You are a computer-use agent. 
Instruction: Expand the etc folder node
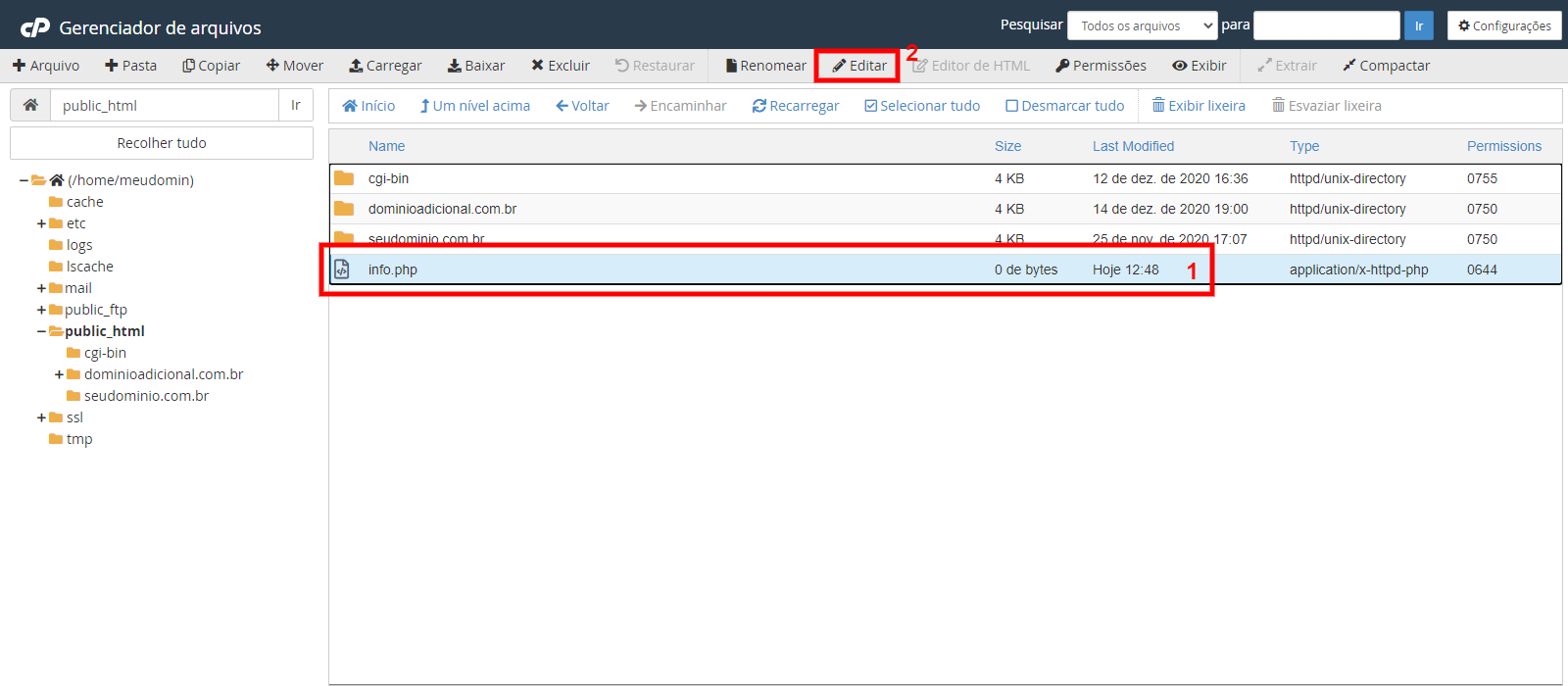[x=41, y=223]
